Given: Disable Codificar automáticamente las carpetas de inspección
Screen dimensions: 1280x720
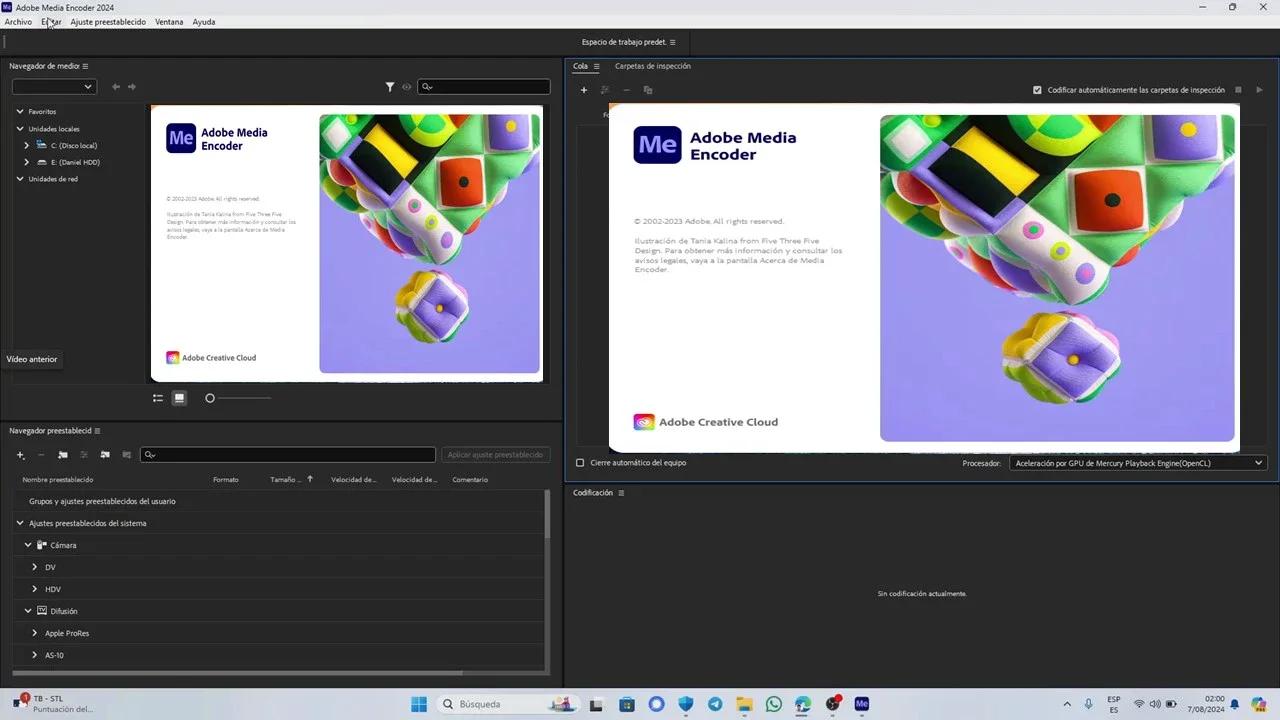Looking at the screenshot, I should point(1037,89).
